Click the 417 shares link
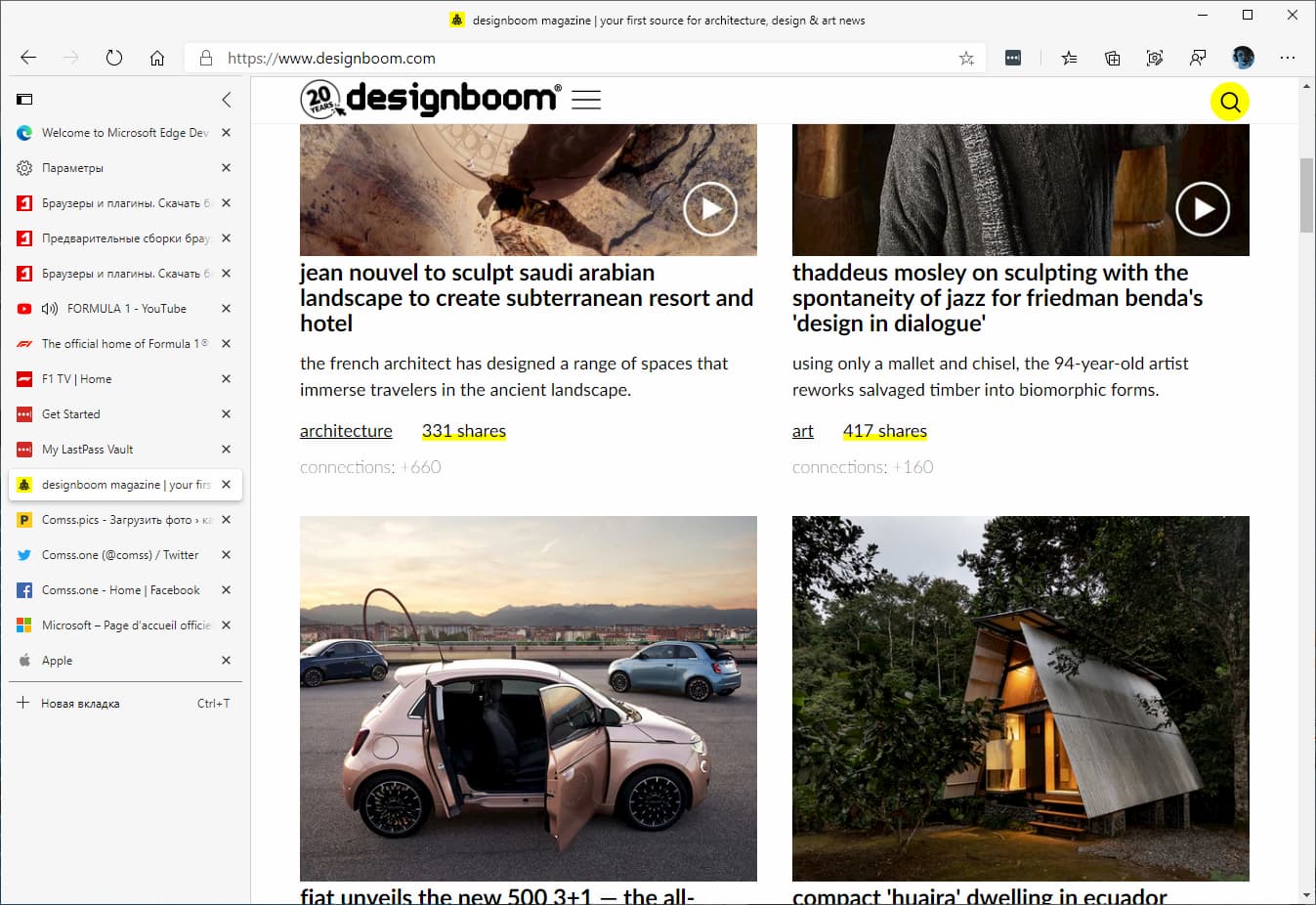Screen dimensions: 1316x905 click(x=884, y=431)
